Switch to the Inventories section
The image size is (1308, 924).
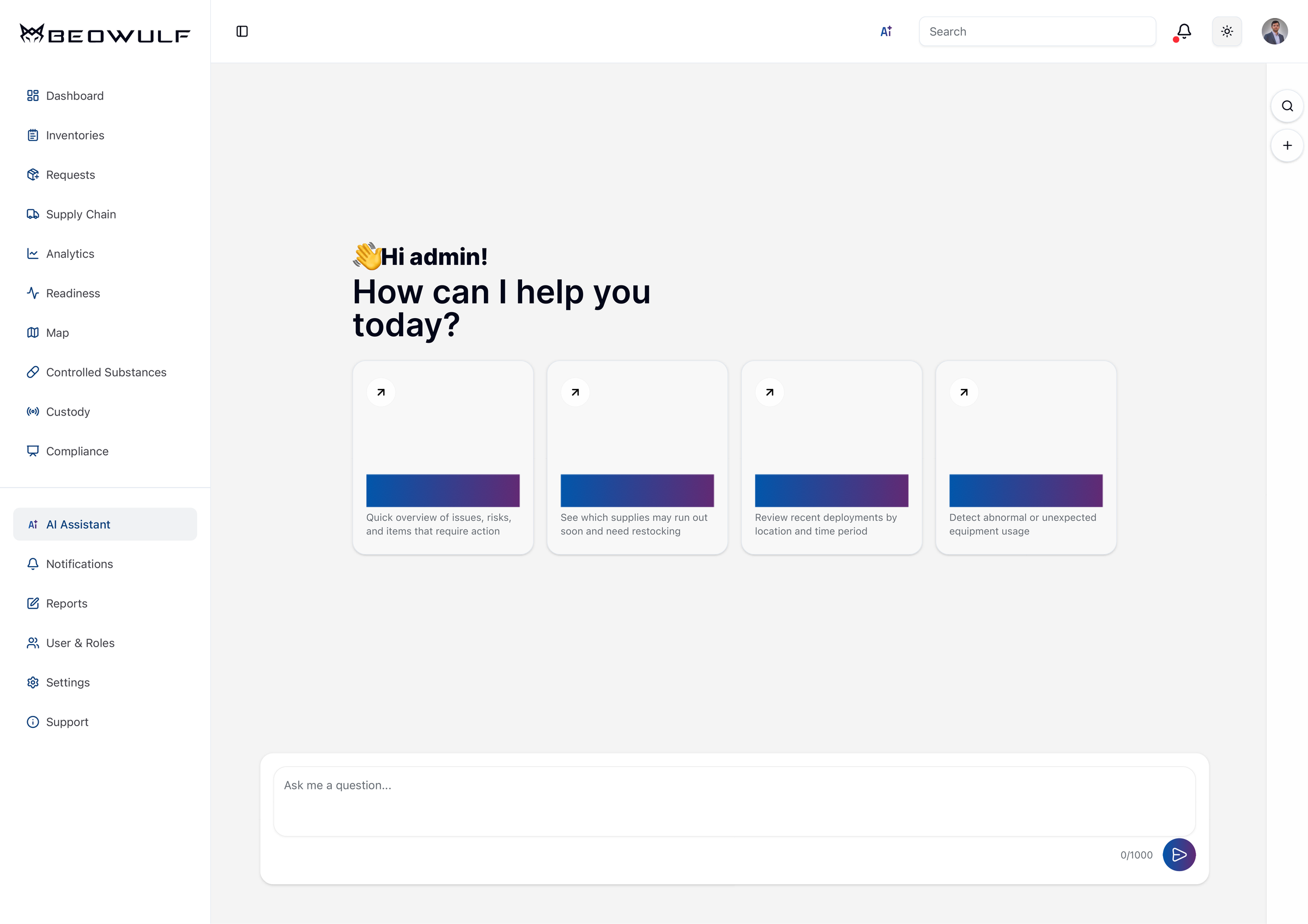point(75,135)
